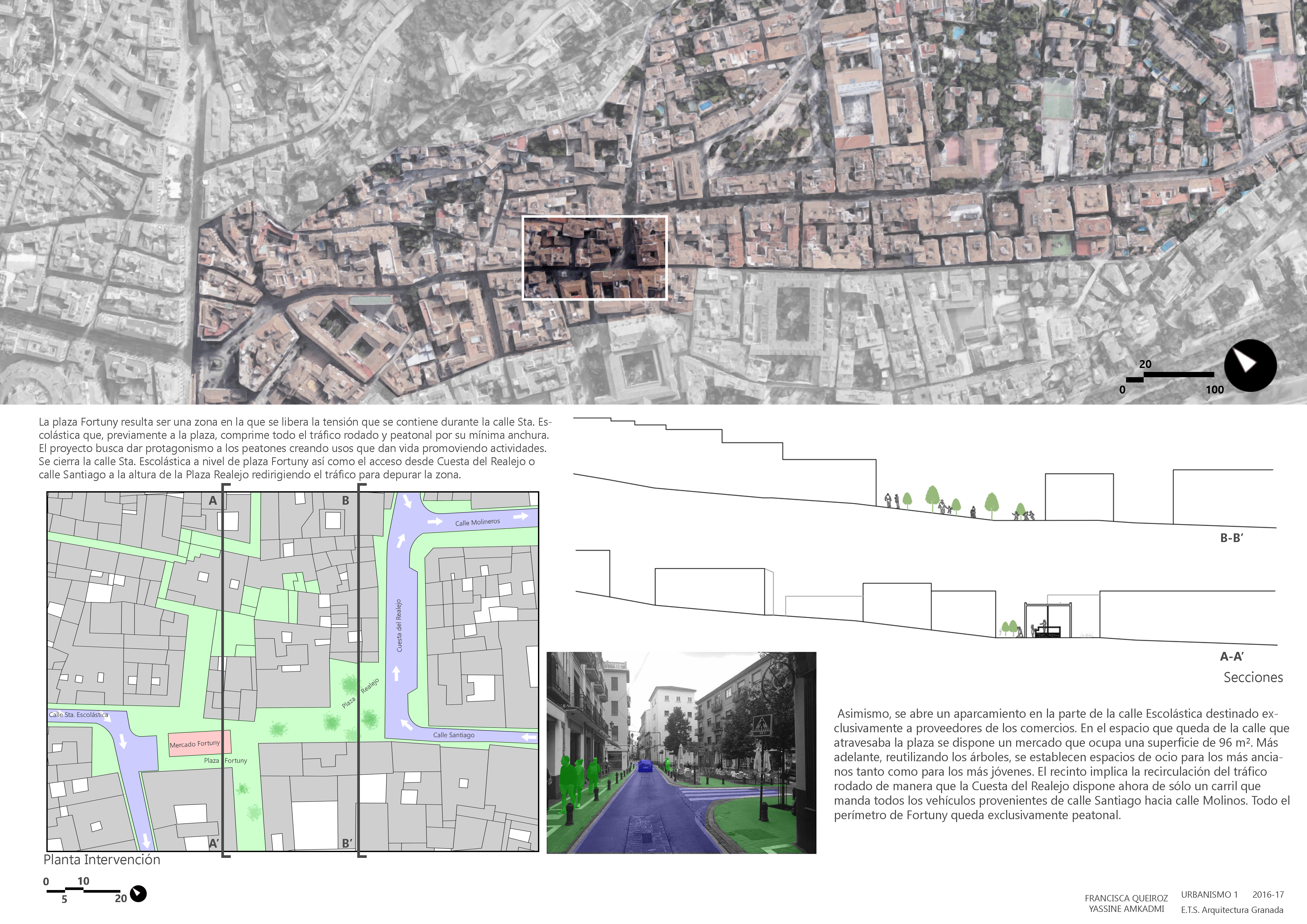This screenshot has width=1307, height=924.
Task: Click the white rectangle on aerial map
Action: tap(594, 258)
